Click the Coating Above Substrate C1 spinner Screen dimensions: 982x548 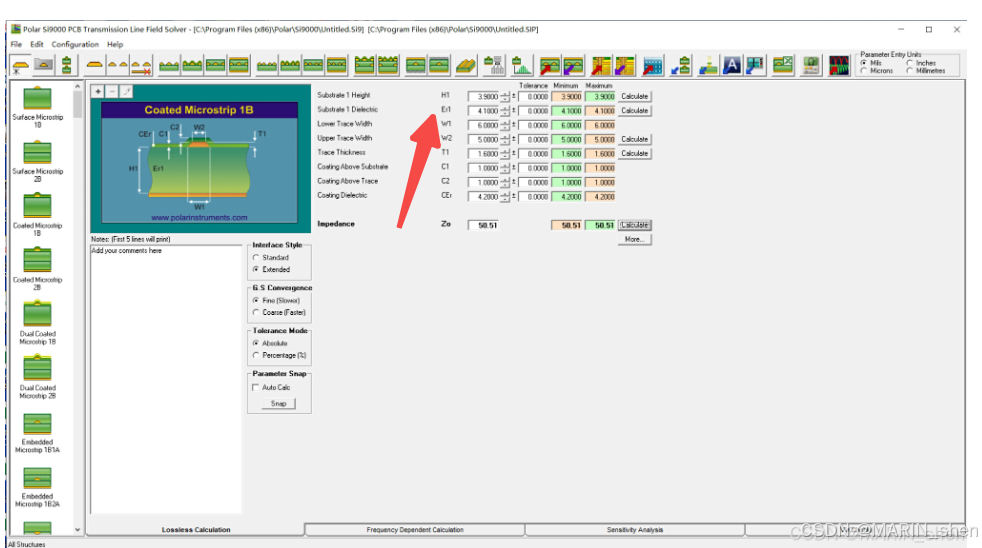click(505, 168)
